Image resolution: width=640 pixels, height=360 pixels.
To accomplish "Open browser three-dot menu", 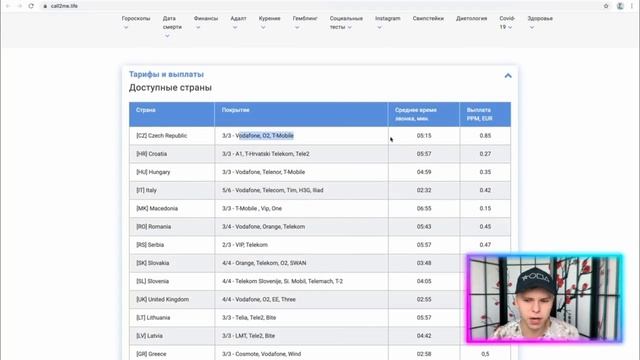I will point(632,6).
